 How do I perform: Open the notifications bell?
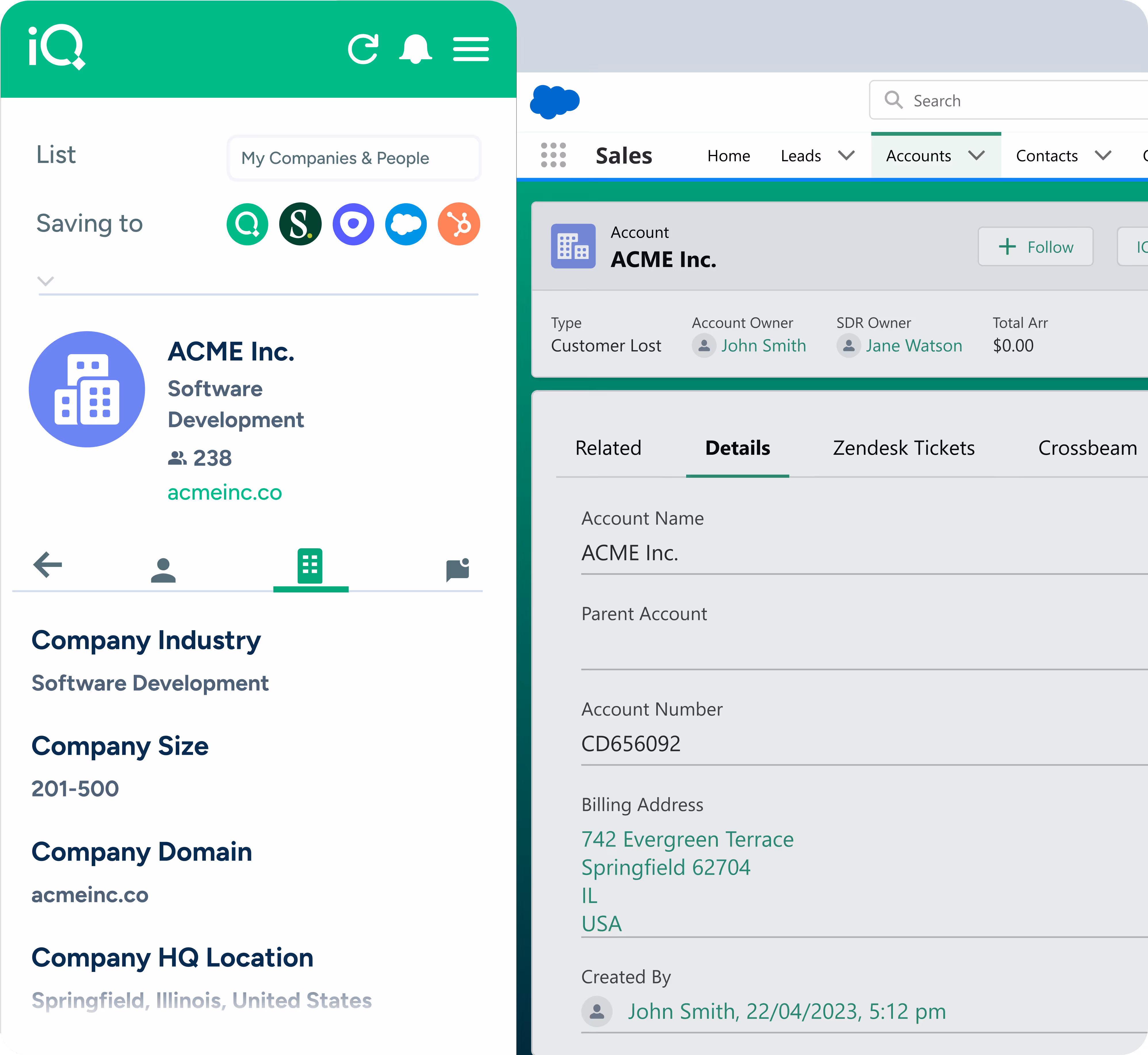415,49
